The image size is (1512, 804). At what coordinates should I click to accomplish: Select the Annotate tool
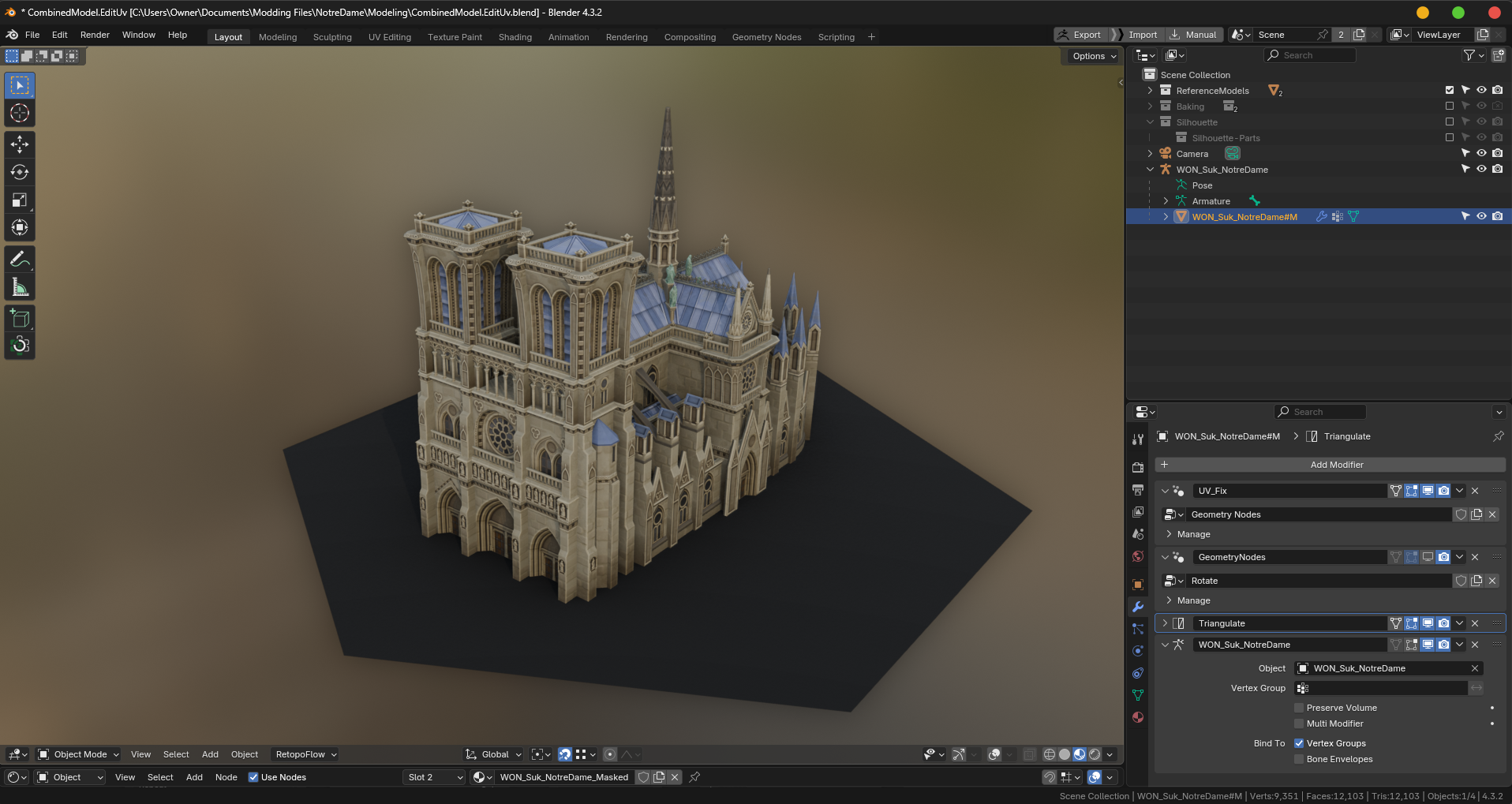pos(20,259)
